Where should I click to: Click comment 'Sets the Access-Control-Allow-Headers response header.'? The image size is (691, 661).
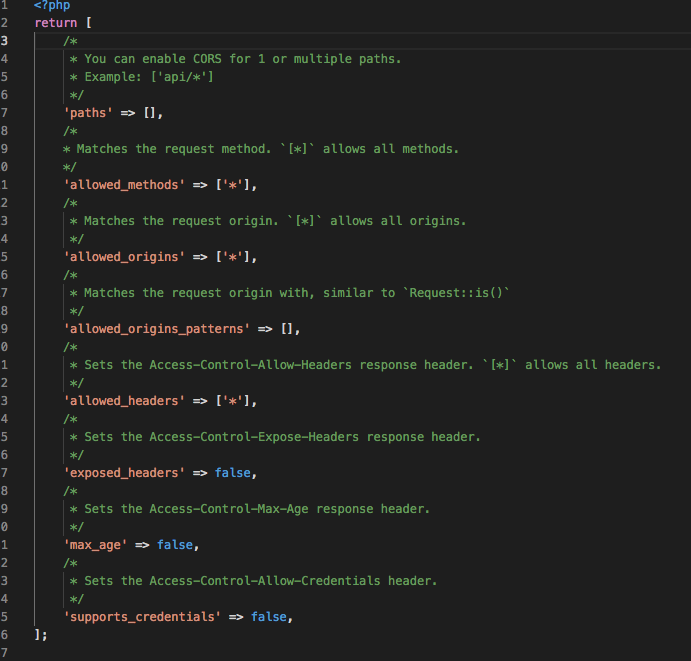click(x=279, y=365)
